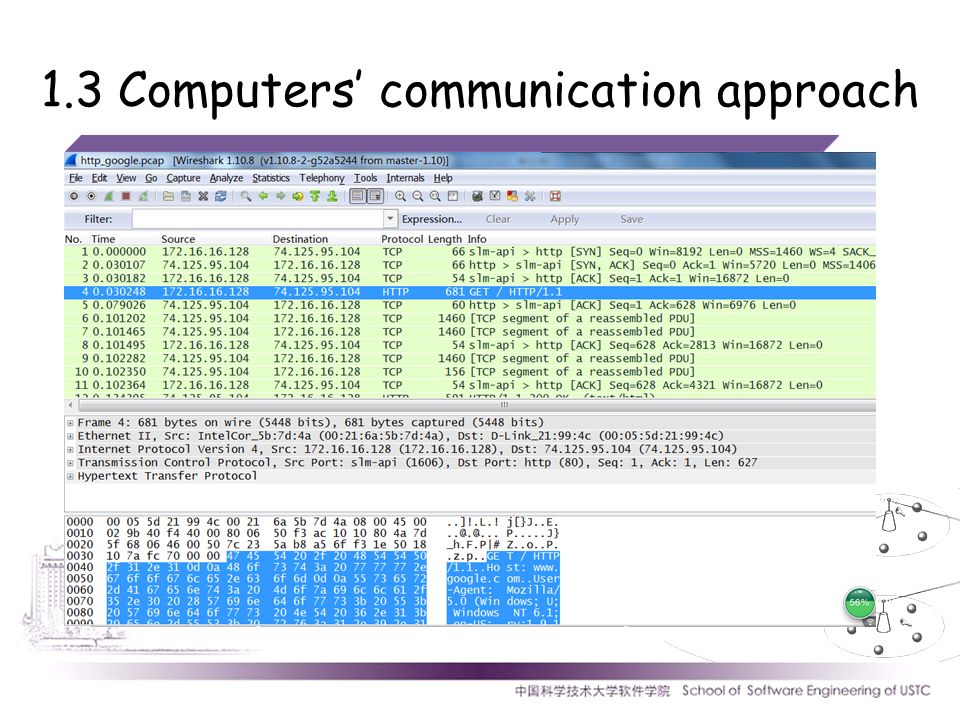
Task: Select packet 1 with SYN info
Action: click(470, 252)
